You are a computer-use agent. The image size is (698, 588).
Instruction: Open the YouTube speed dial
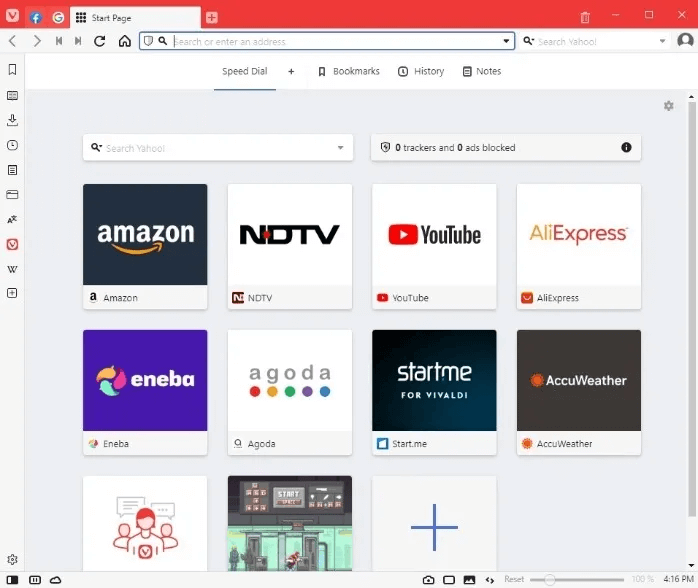pos(434,247)
